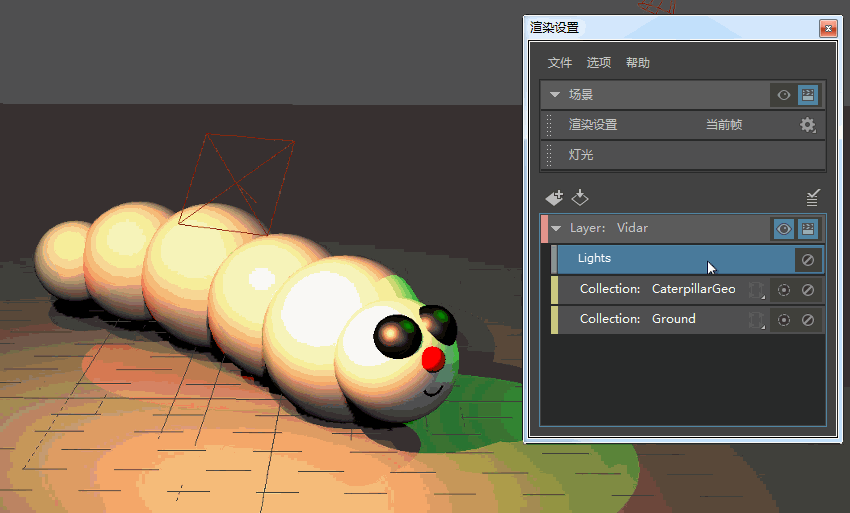The image size is (850, 513).
Task: Click the 渲染设置 row drag handle
Action: pyautogui.click(x=549, y=125)
